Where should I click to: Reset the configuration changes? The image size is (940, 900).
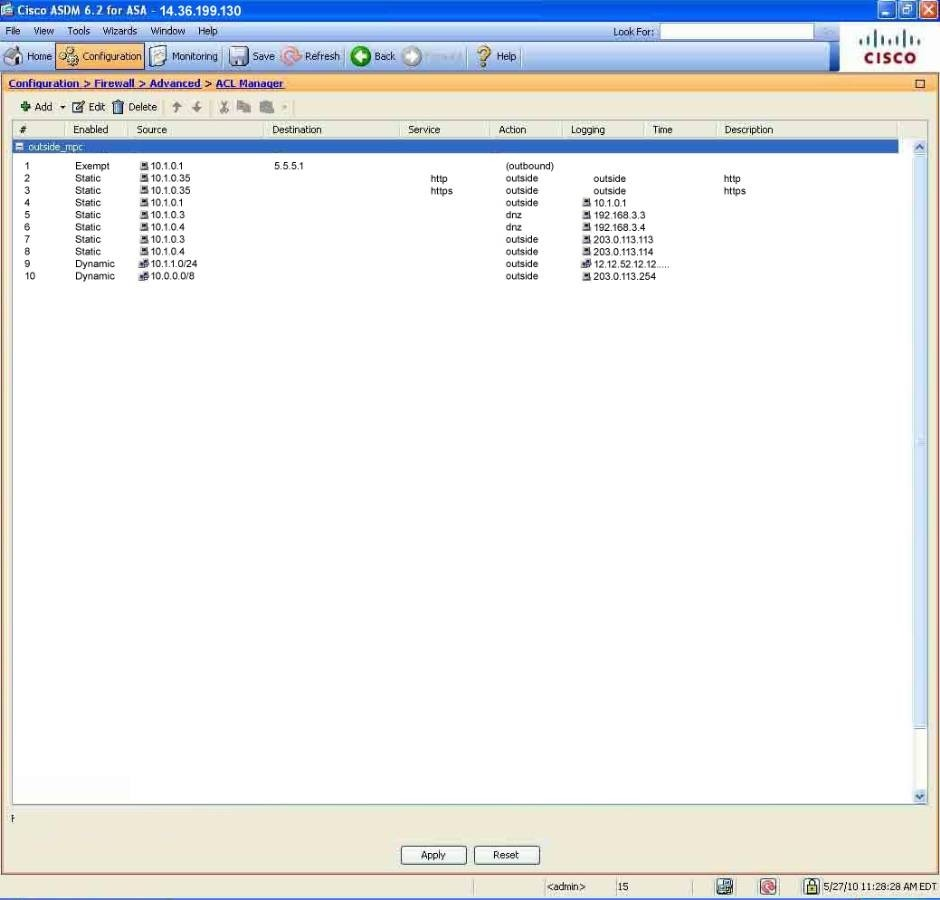point(507,855)
